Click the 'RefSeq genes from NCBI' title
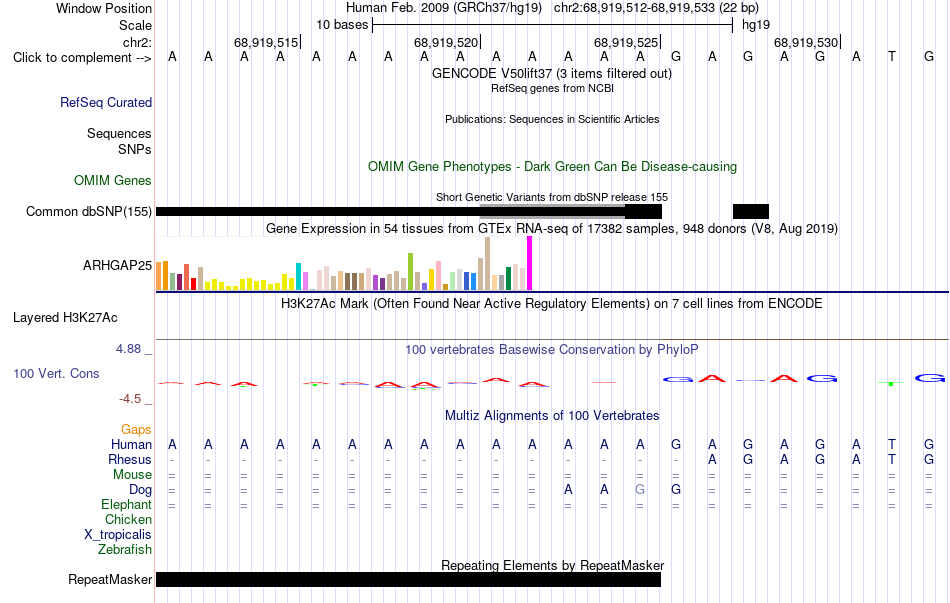950x603 pixels. tap(552, 88)
